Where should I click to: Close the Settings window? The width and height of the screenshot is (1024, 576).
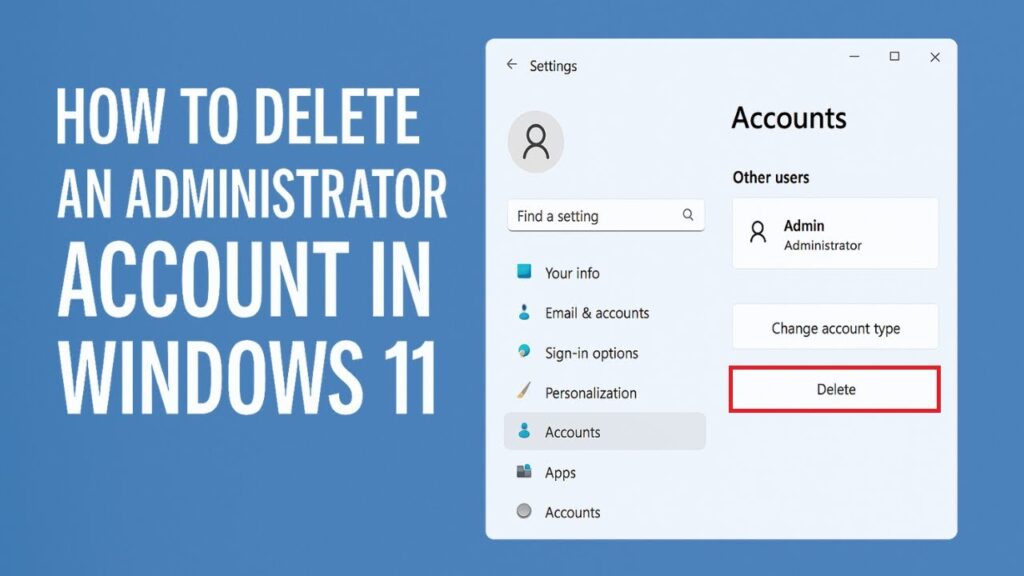click(935, 58)
